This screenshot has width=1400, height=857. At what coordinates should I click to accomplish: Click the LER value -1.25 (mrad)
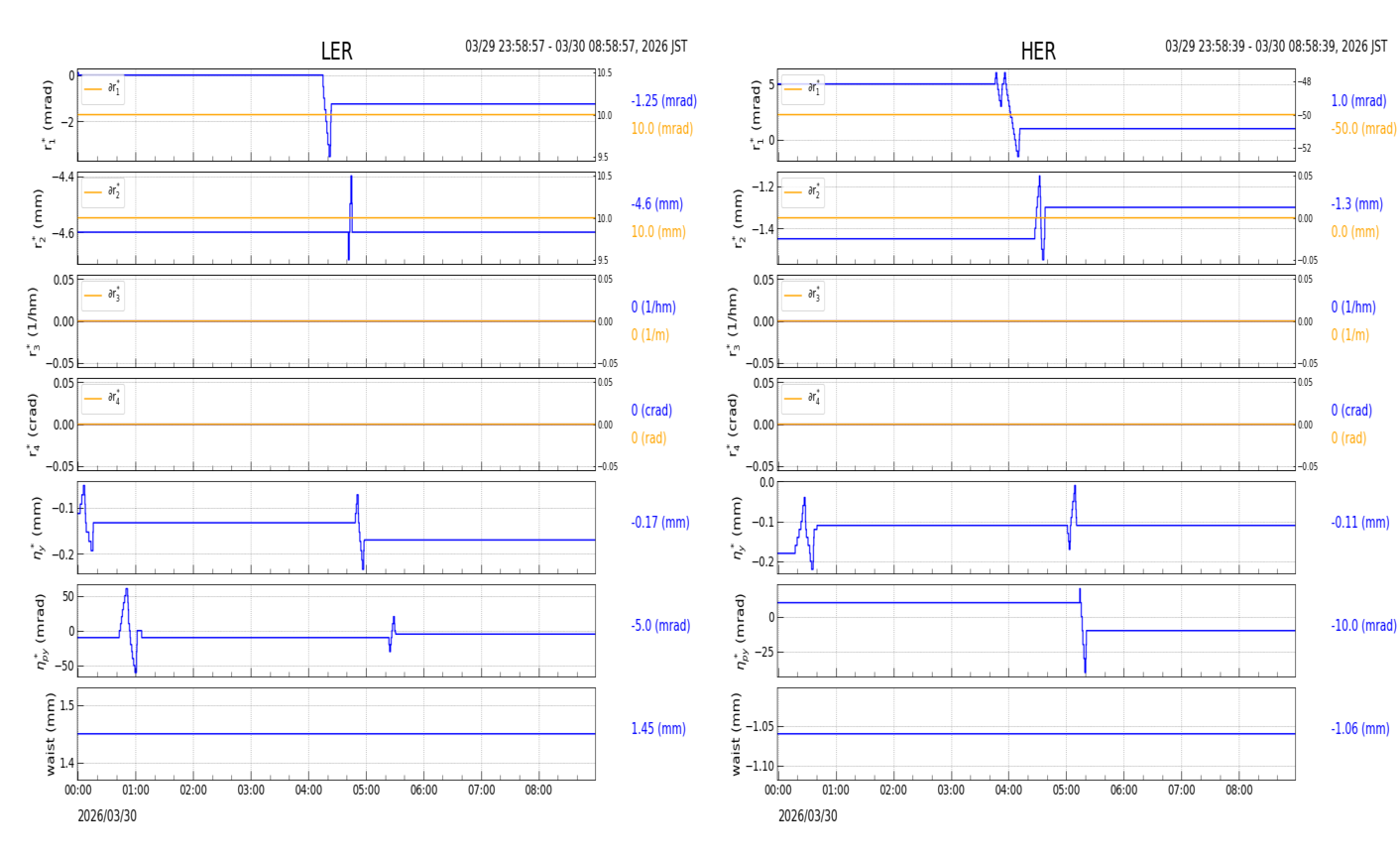tap(664, 101)
